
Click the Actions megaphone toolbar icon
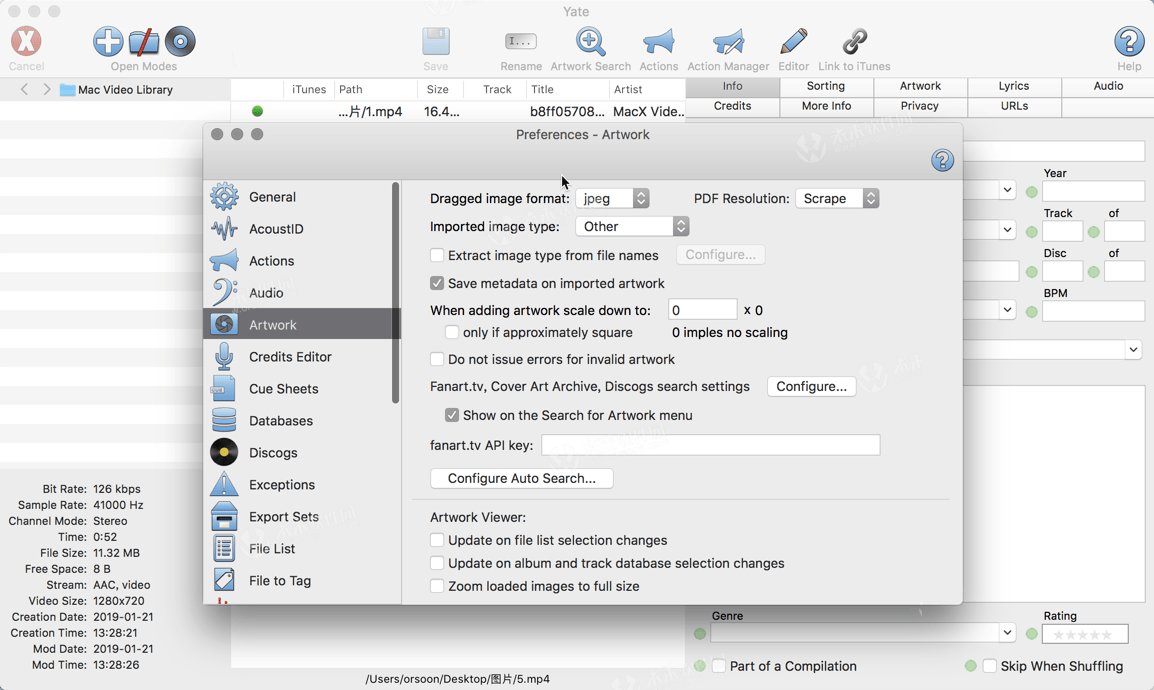coord(659,42)
